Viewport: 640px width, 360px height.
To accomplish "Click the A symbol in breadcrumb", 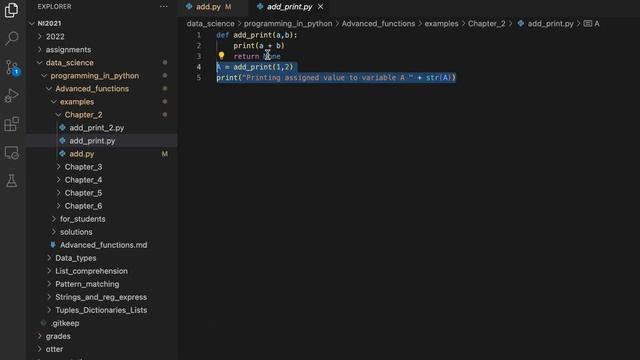I will point(597,24).
